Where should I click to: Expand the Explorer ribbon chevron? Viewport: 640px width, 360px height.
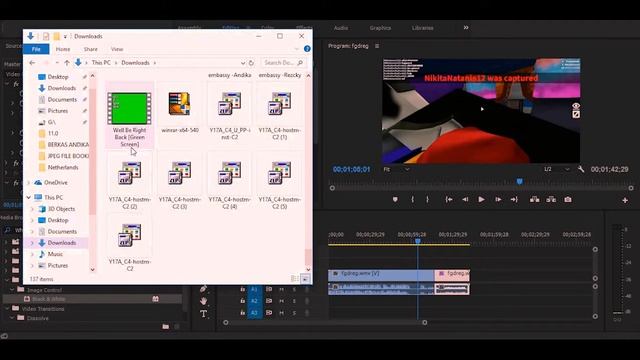pyautogui.click(x=297, y=49)
